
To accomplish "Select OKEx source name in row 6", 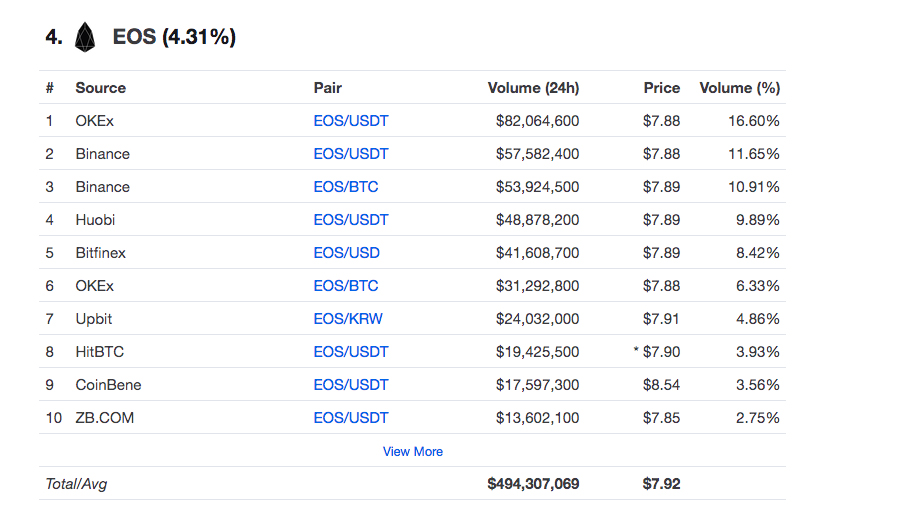I will [94, 286].
